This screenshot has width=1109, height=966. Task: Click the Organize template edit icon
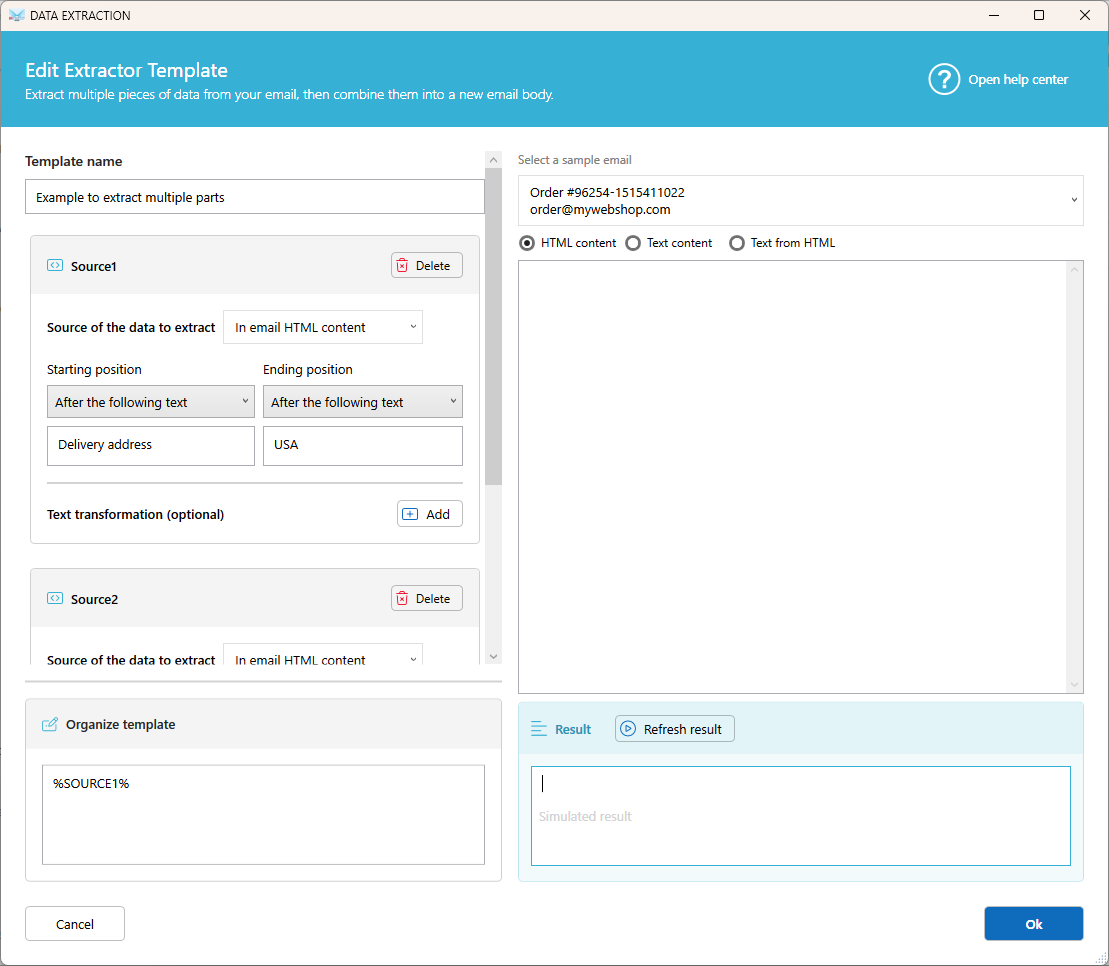(x=50, y=724)
